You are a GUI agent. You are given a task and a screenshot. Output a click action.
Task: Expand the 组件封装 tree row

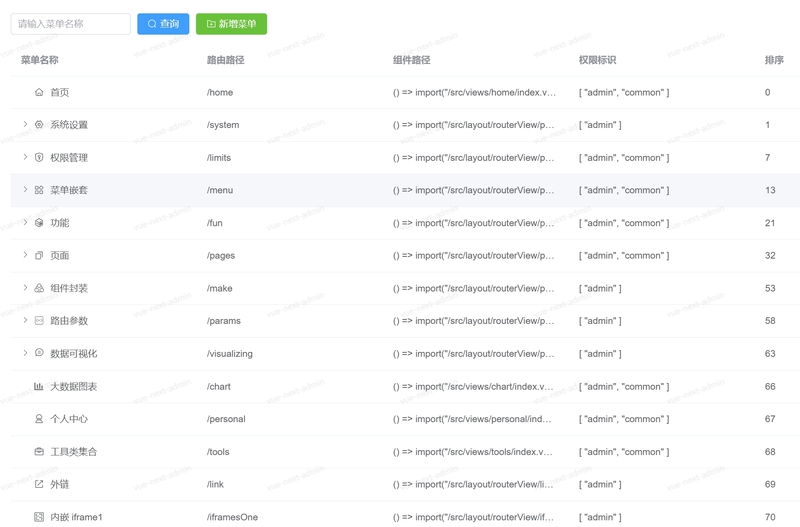(x=25, y=287)
